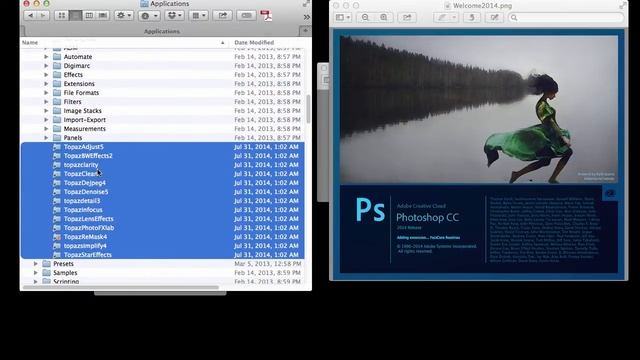Expand the Measurements folder
The image size is (640, 360).
[46, 129]
